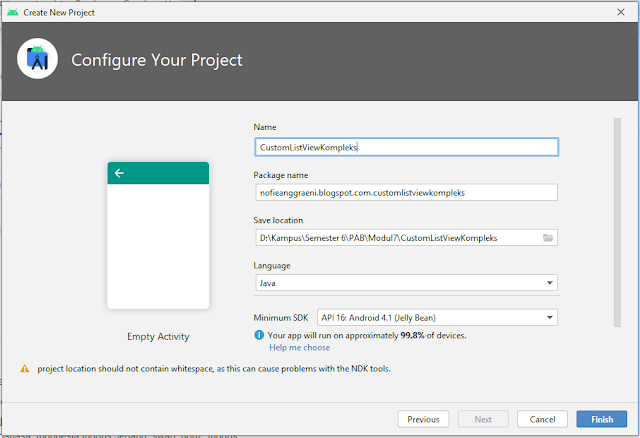Open the Help me choose link
Screen dimensions: 640x438
tap(300, 347)
